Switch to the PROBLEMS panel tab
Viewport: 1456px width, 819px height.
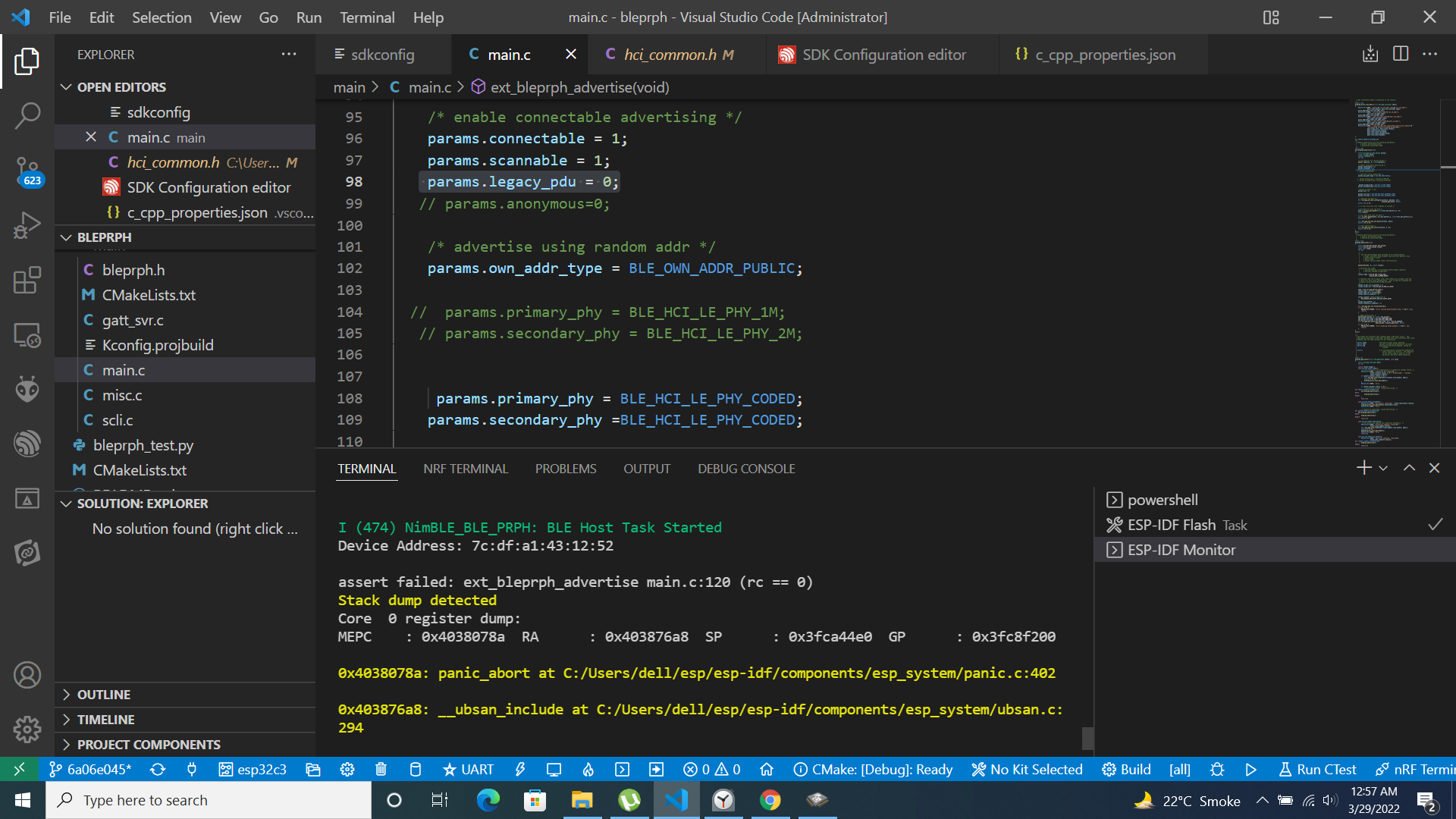click(565, 469)
